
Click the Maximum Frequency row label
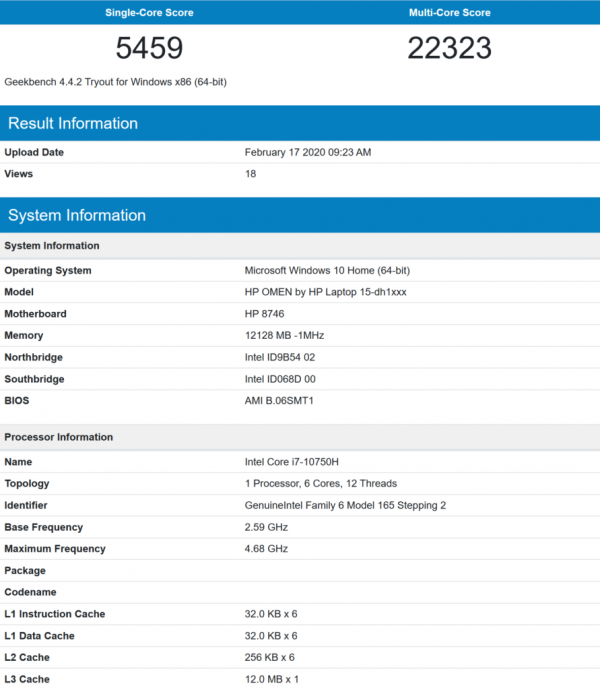[55, 549]
